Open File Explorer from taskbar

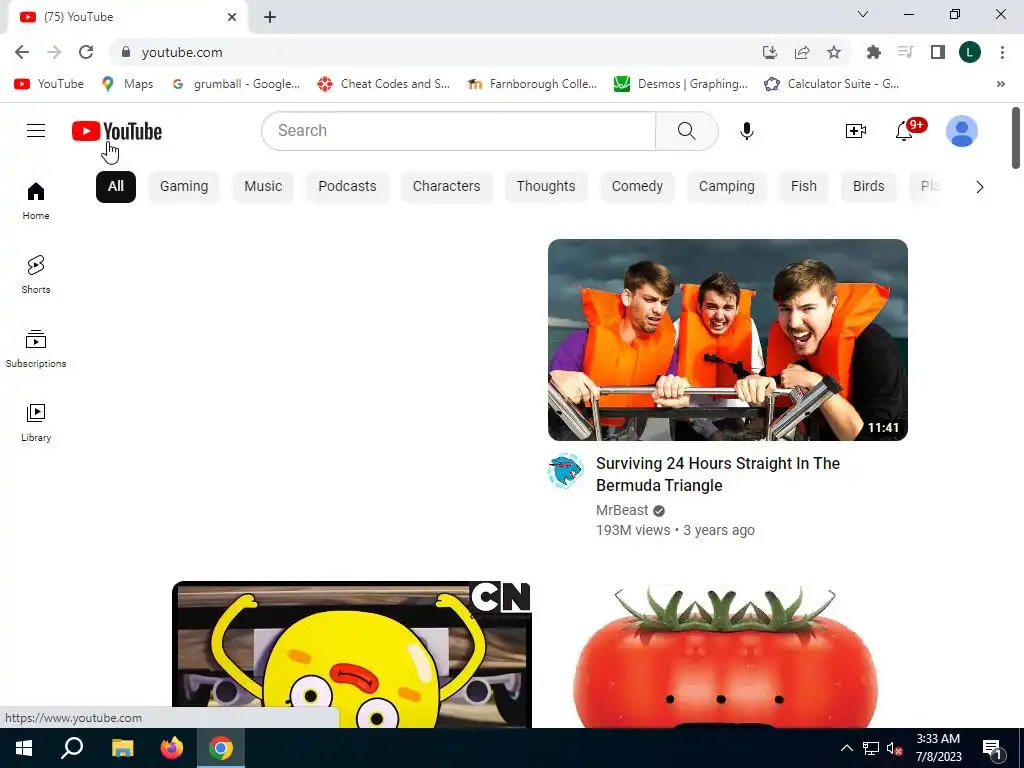tap(122, 748)
